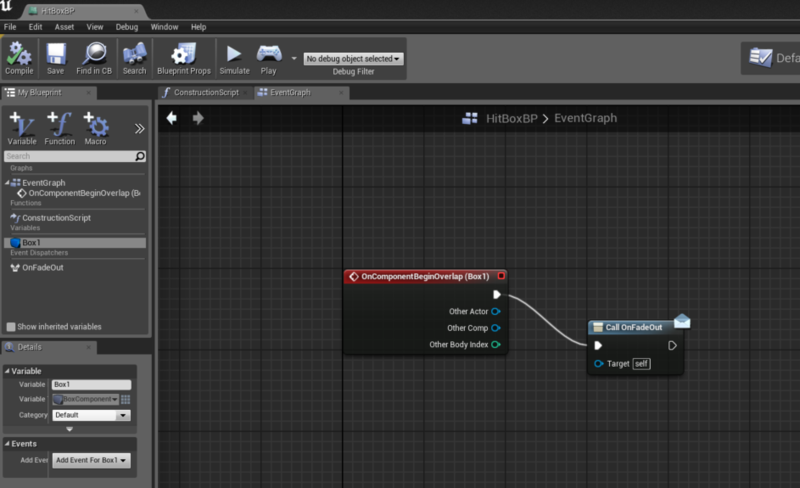This screenshot has height=488, width=800.
Task: Open the Debug menu
Action: point(127,27)
